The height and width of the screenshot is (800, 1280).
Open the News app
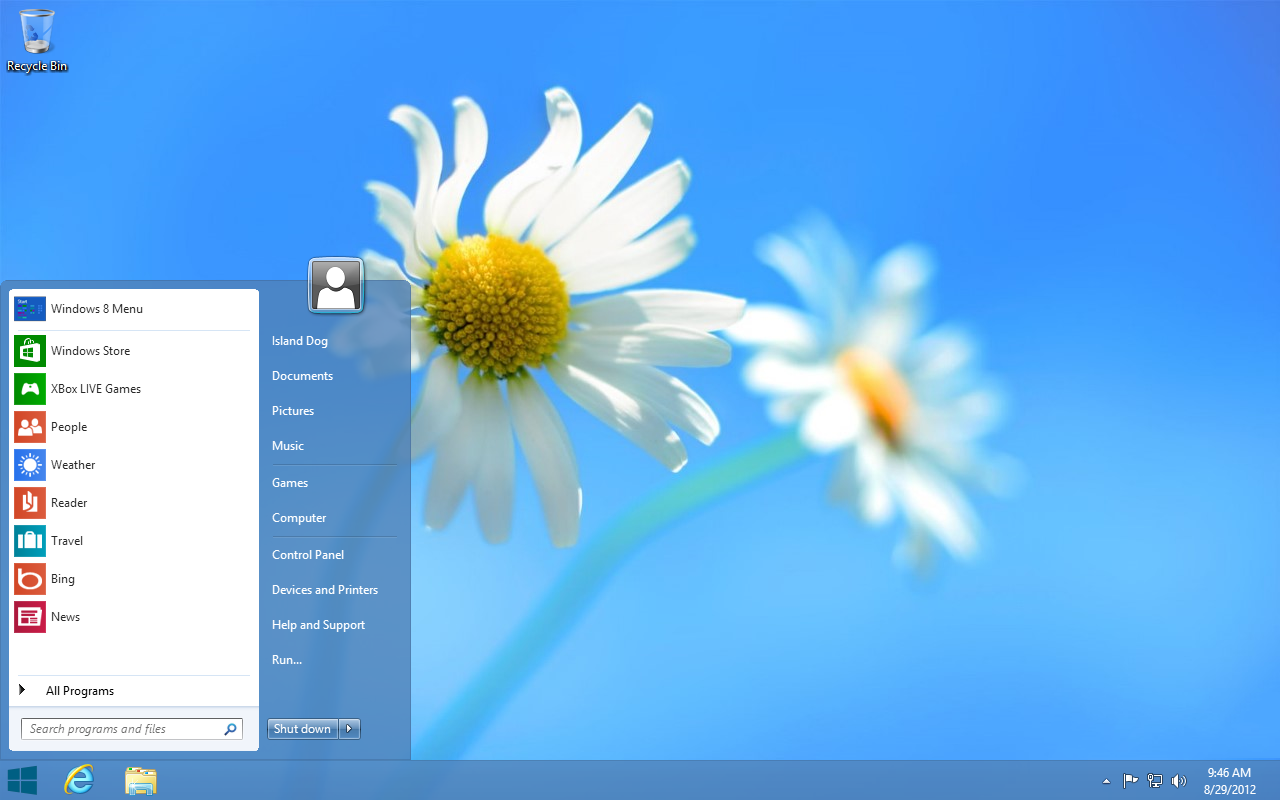(x=65, y=617)
